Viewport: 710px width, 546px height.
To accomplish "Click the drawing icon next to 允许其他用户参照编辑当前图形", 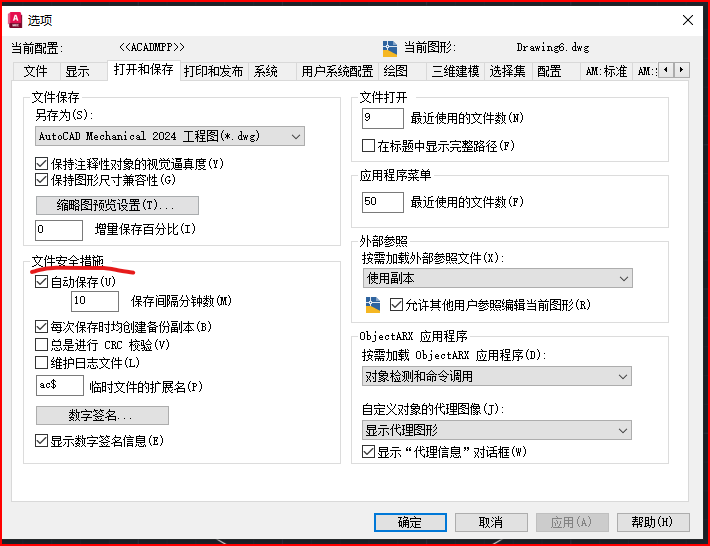I will 373,305.
